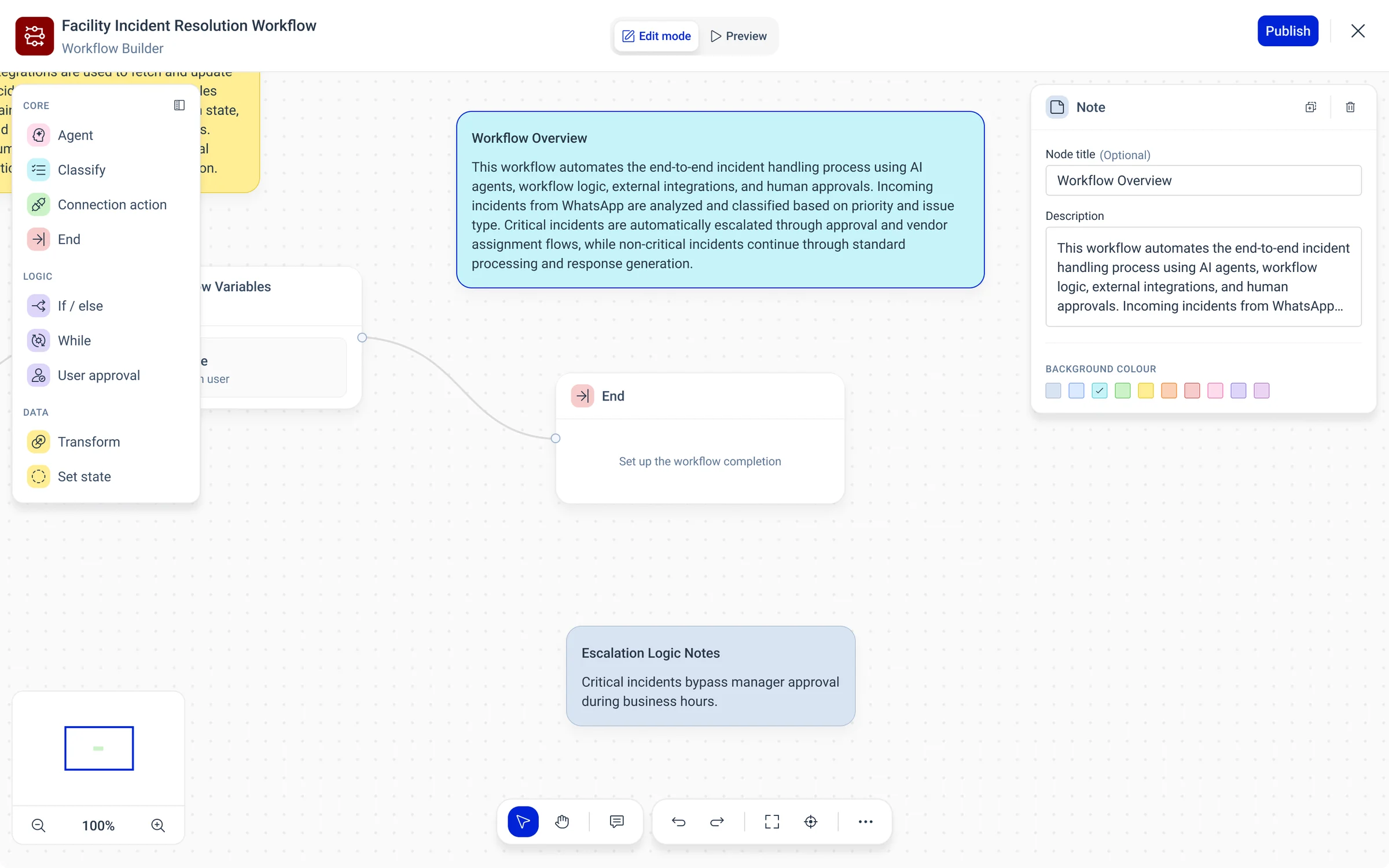
Task: Choose the orange background colour swatch
Action: point(1169,391)
